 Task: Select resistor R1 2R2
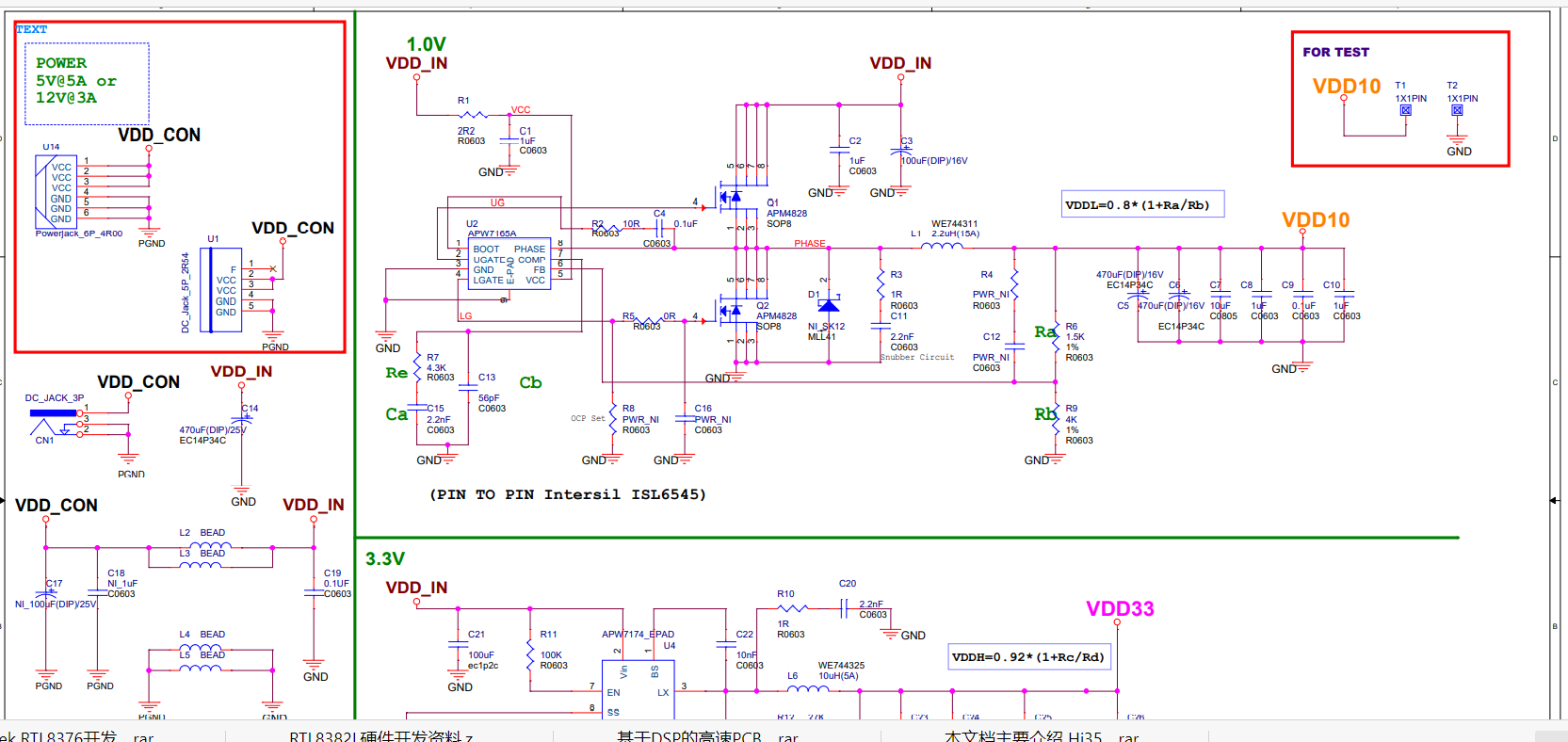[x=472, y=116]
